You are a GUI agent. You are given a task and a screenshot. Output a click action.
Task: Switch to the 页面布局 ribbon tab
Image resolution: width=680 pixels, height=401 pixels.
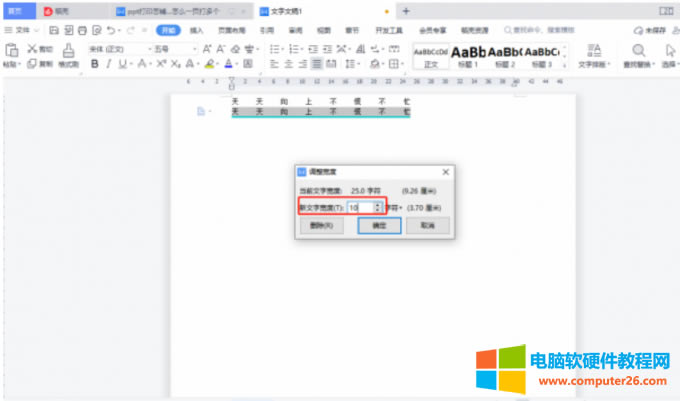point(232,30)
